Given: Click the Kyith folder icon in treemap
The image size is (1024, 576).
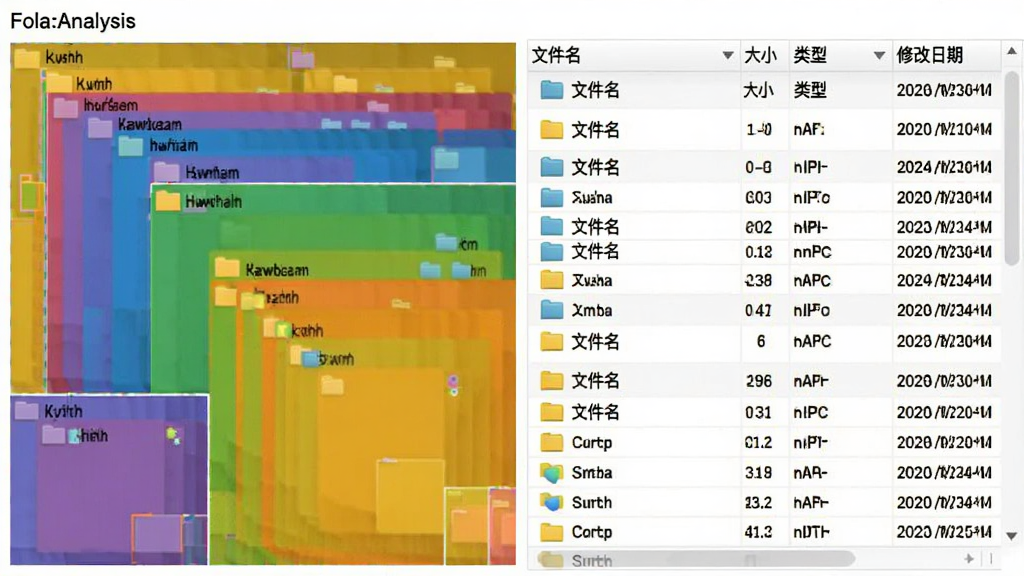Looking at the screenshot, I should click(27, 411).
